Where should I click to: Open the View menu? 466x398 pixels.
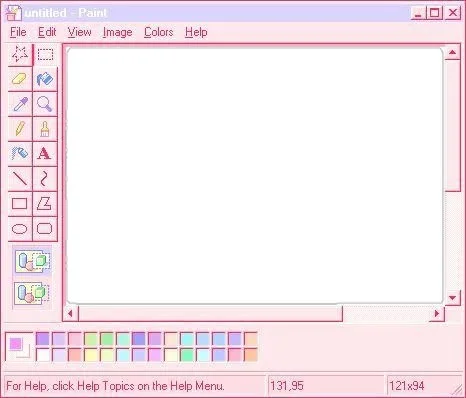[x=79, y=32]
